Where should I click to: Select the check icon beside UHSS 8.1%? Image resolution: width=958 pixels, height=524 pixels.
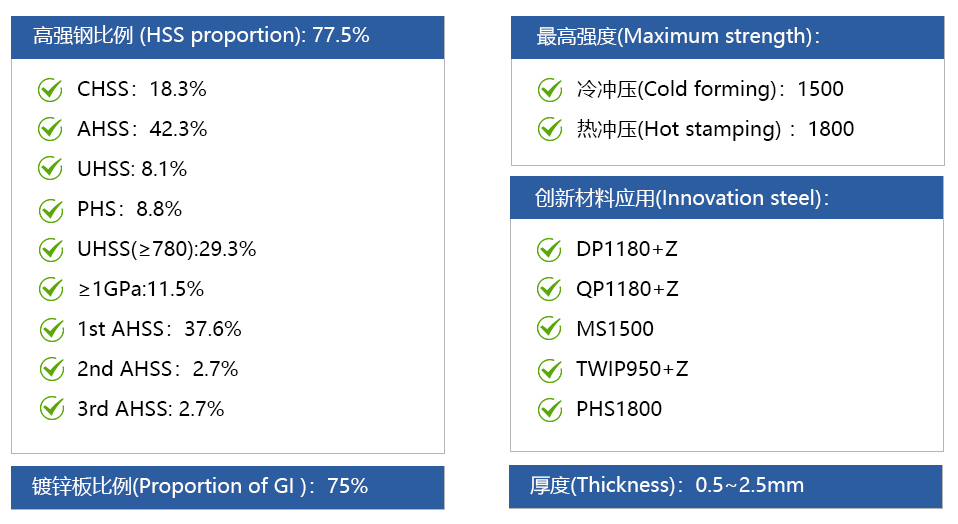pos(50,169)
